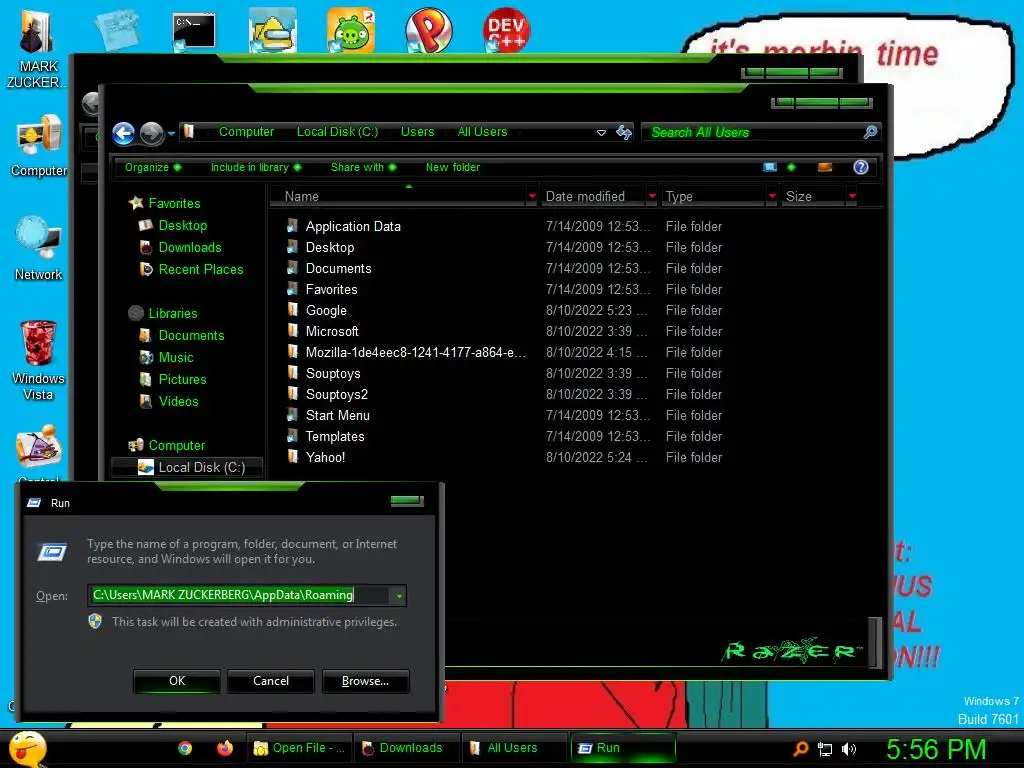
Task: Click the volume speaker tray icon
Action: pos(848,749)
